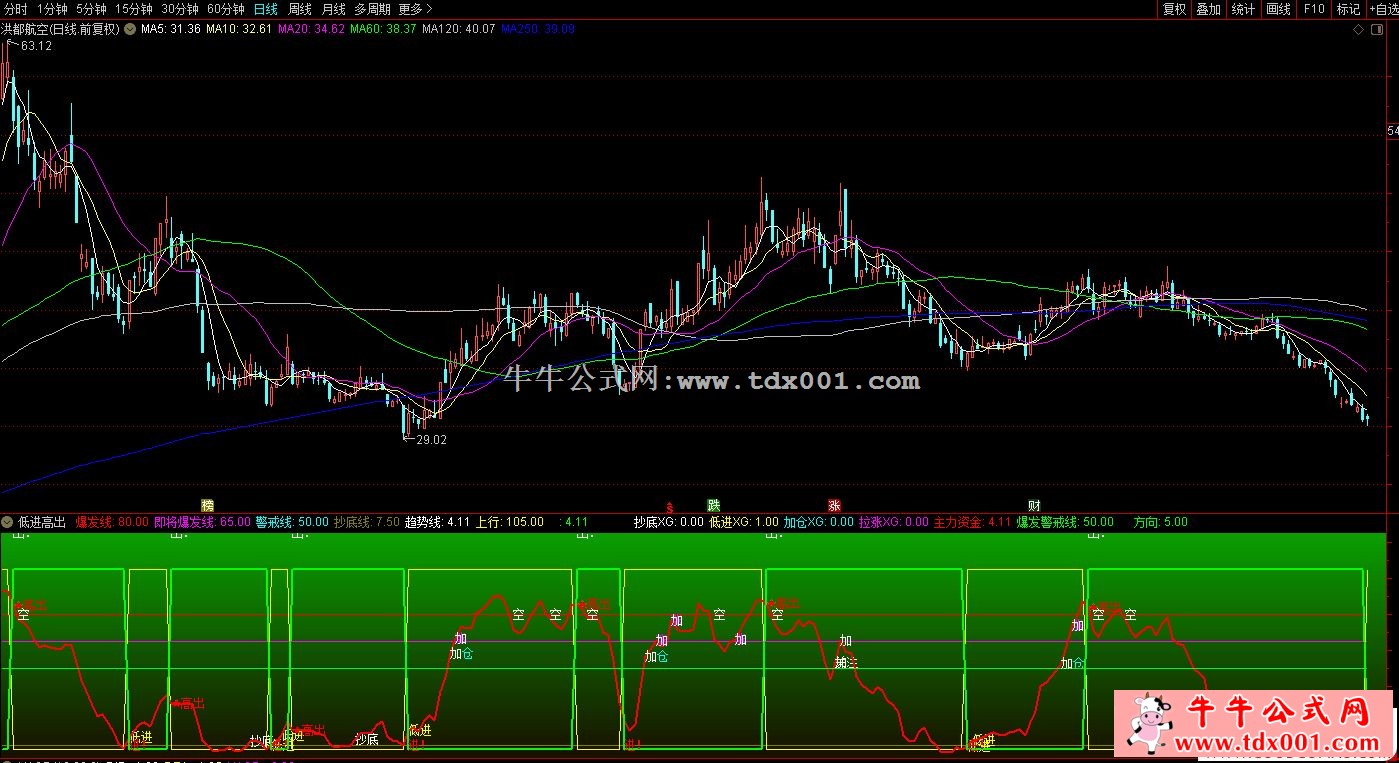Click the diamond icon at top right
The image size is (1399, 763).
tap(1357, 30)
